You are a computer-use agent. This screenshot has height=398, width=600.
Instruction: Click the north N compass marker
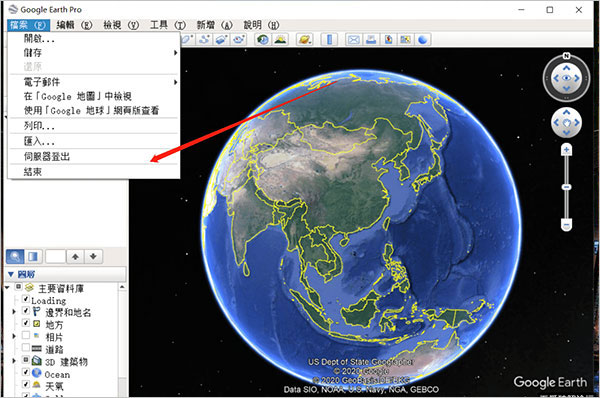pyautogui.click(x=566, y=56)
